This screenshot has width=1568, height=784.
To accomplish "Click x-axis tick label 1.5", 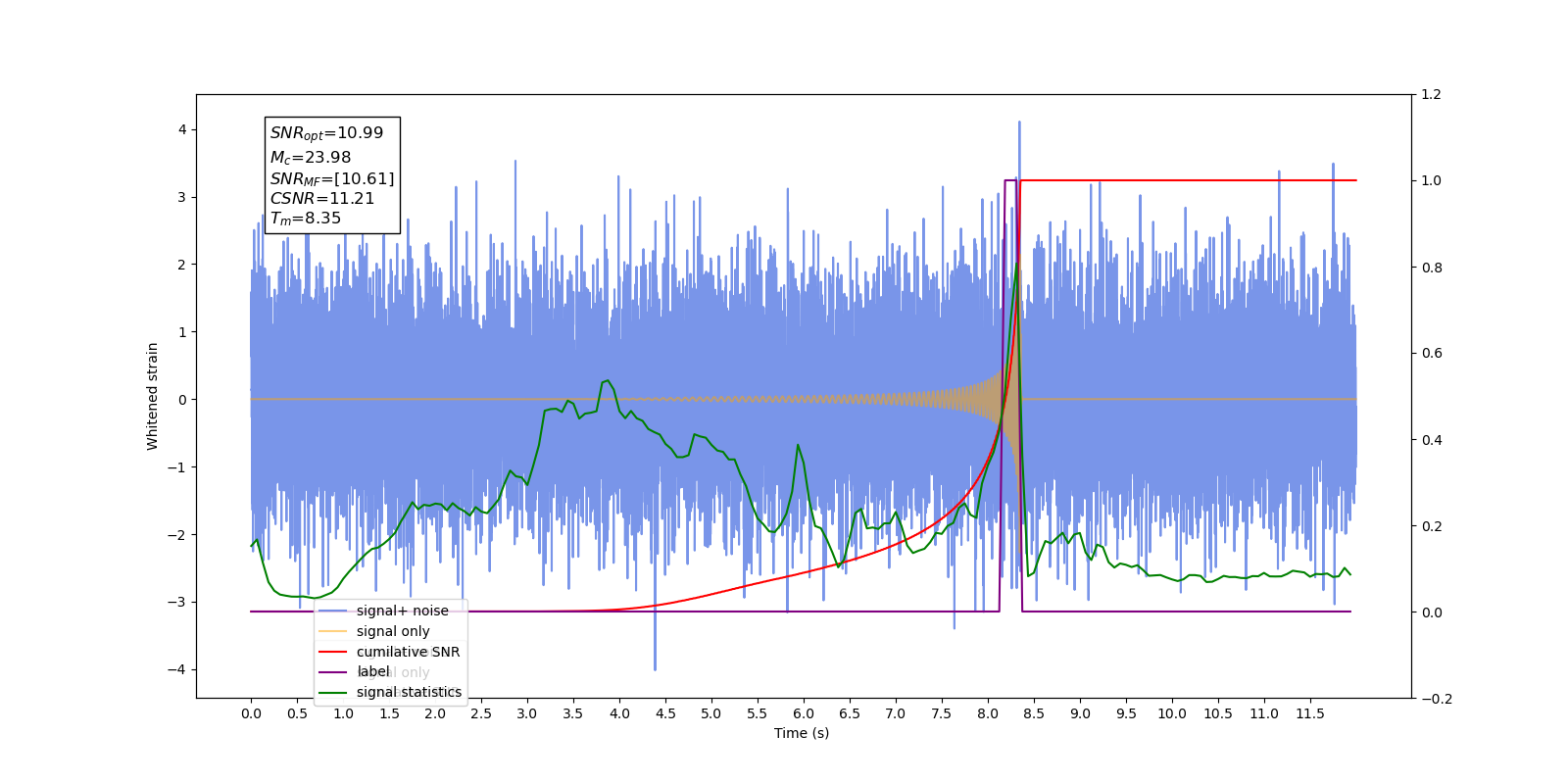I will 389,713.
